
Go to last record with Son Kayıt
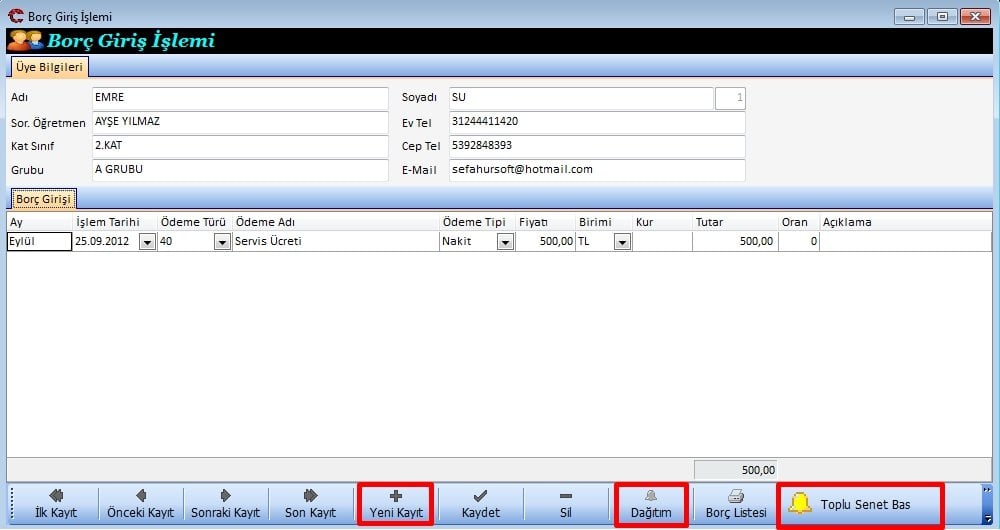point(310,504)
